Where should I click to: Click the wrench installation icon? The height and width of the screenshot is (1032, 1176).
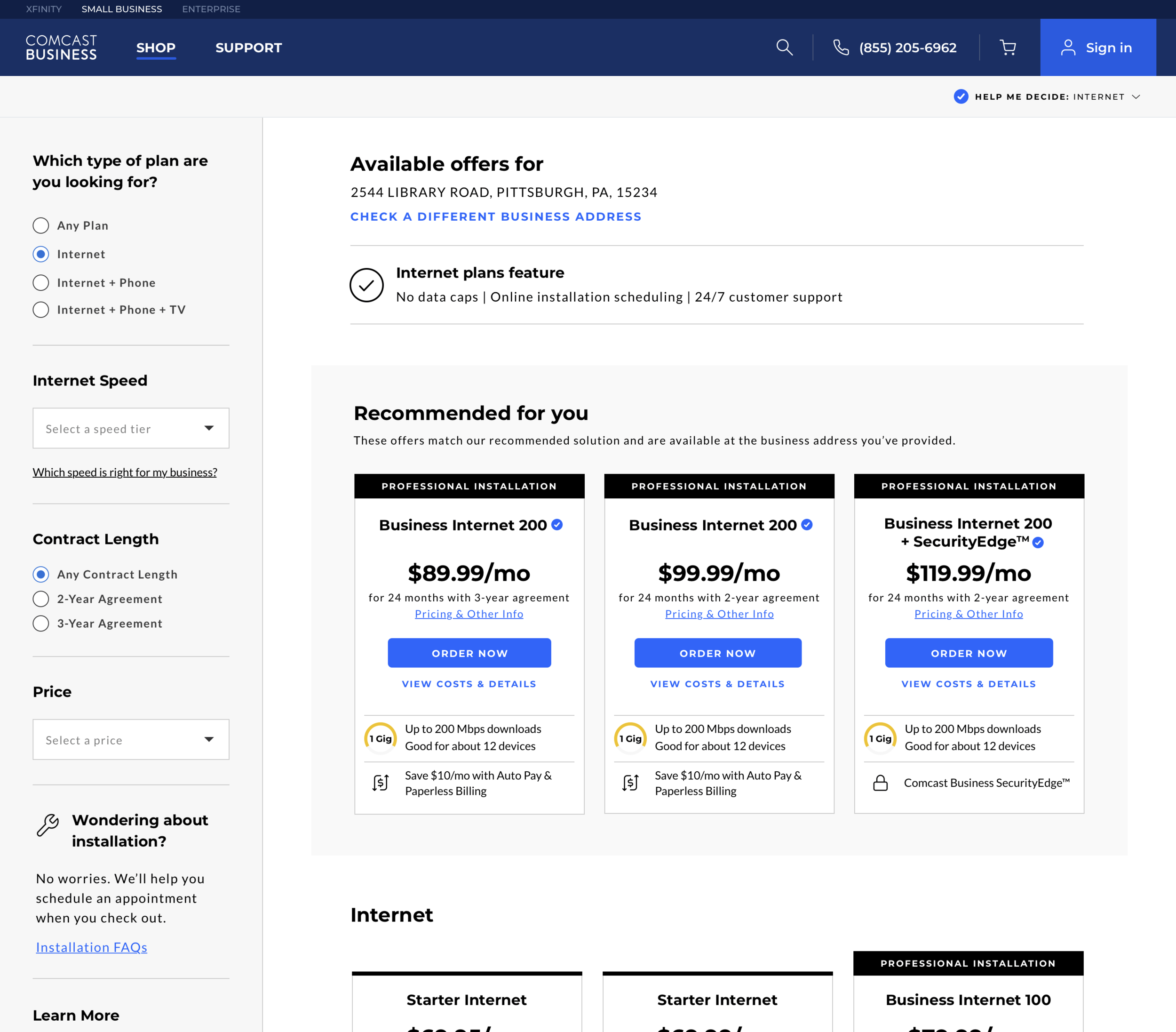pos(48,825)
